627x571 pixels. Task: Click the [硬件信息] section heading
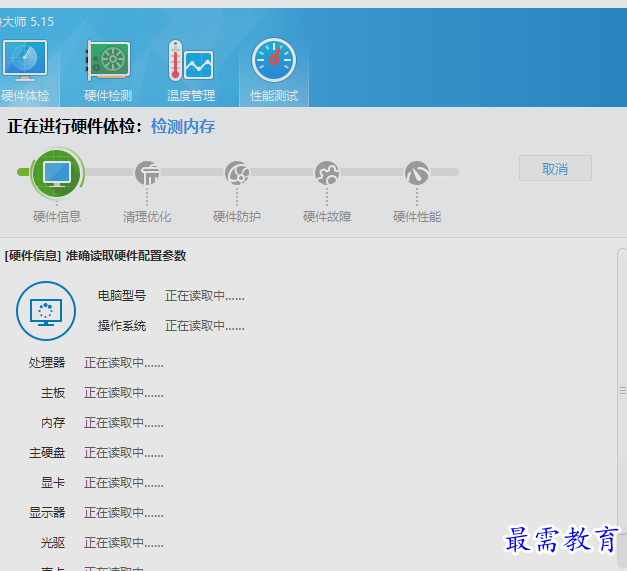pyautogui.click(x=95, y=256)
